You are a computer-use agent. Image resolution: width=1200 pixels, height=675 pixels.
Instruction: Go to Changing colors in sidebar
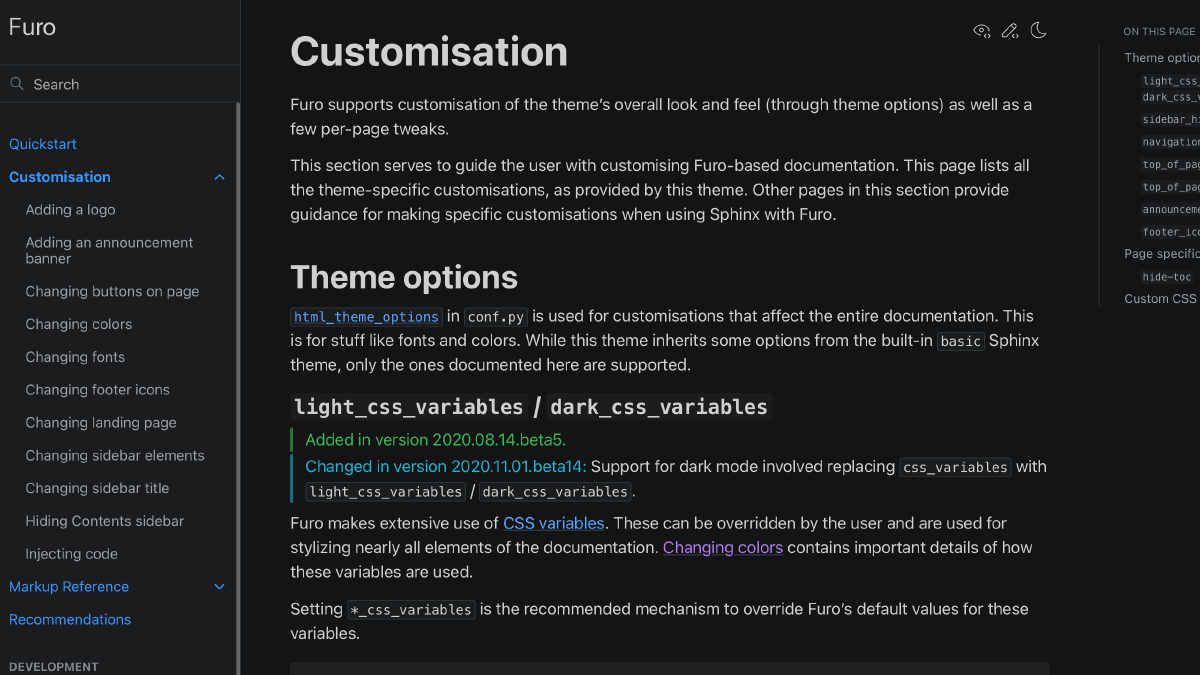coord(79,324)
